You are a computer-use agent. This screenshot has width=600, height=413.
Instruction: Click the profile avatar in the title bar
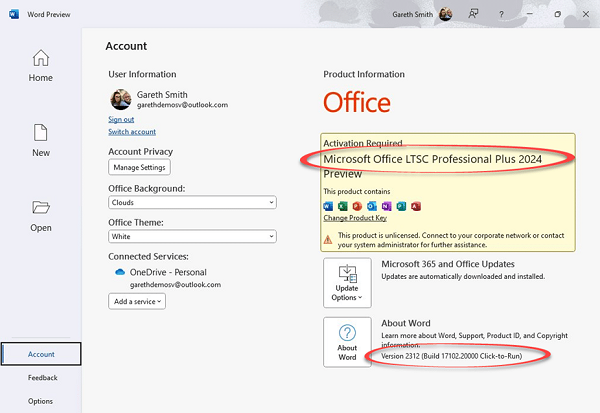pos(445,14)
